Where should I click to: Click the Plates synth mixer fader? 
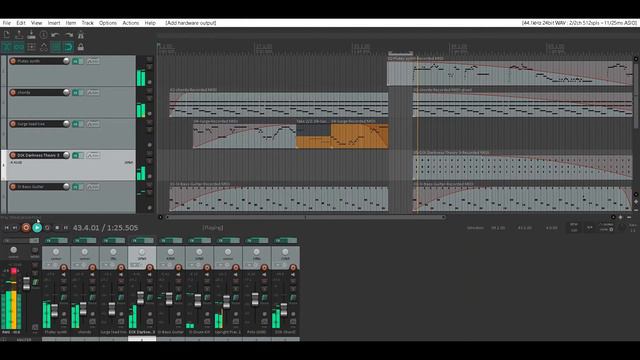pos(54,310)
